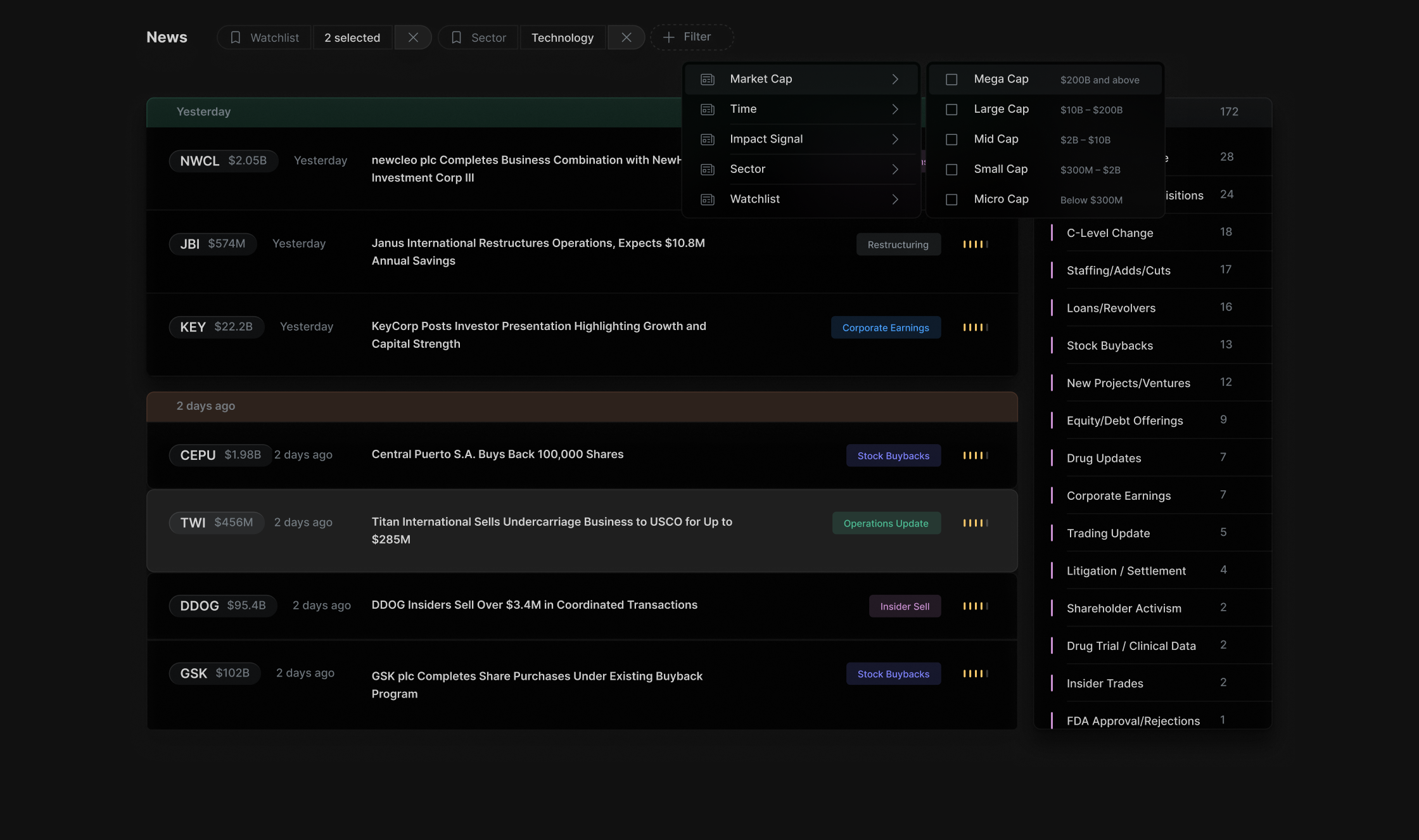The width and height of the screenshot is (1419, 840).
Task: Check the Mega Cap checkbox
Action: [951, 80]
